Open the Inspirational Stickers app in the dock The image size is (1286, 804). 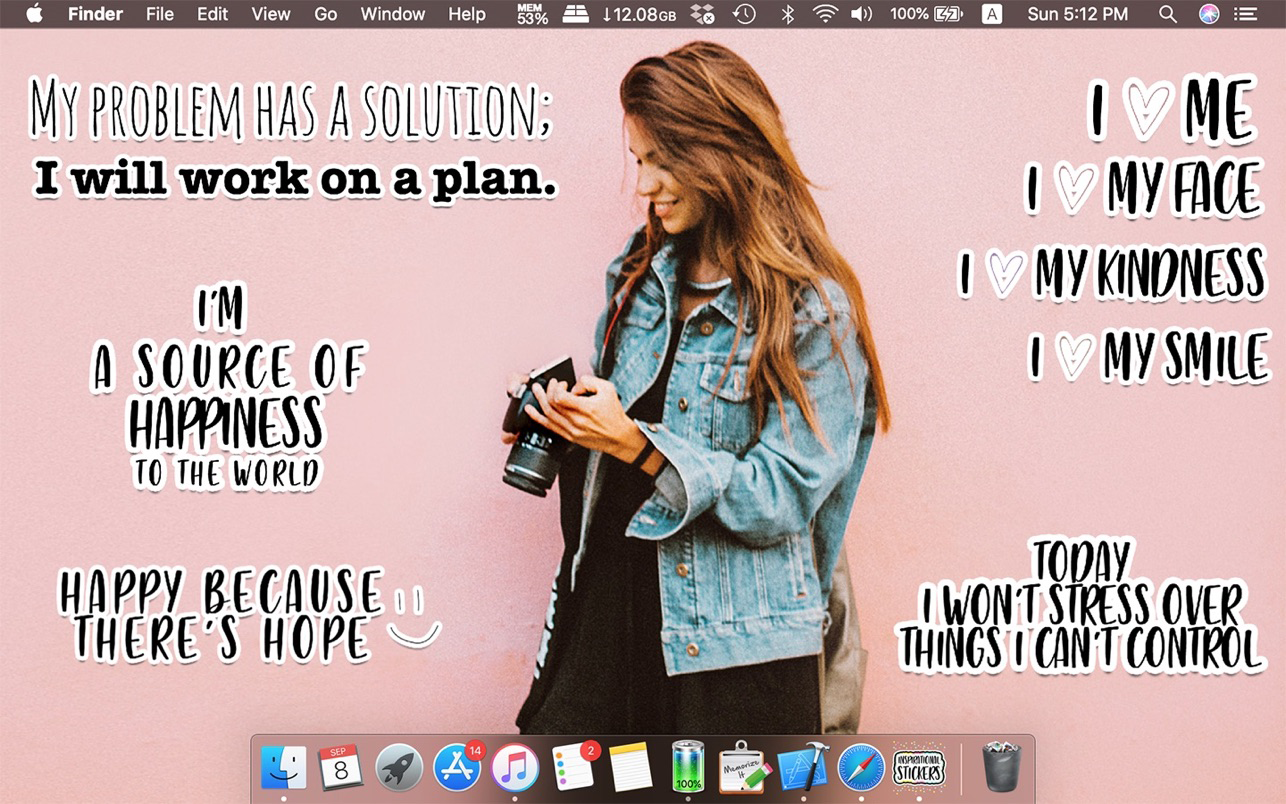coord(918,768)
